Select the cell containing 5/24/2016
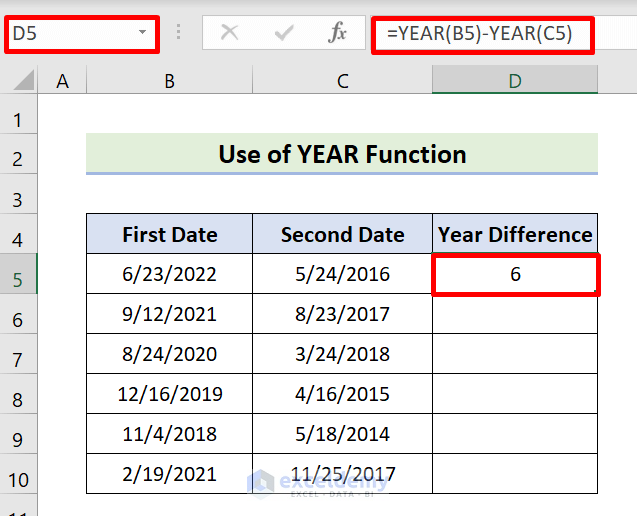The image size is (637, 516). tap(342, 274)
